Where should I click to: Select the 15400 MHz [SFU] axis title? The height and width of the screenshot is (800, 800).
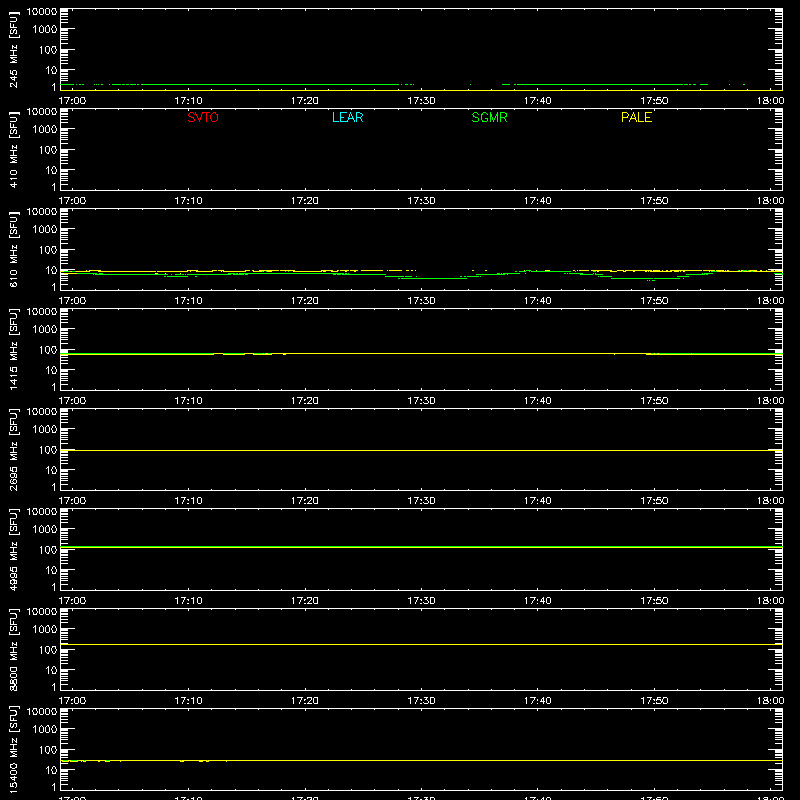coord(13,749)
